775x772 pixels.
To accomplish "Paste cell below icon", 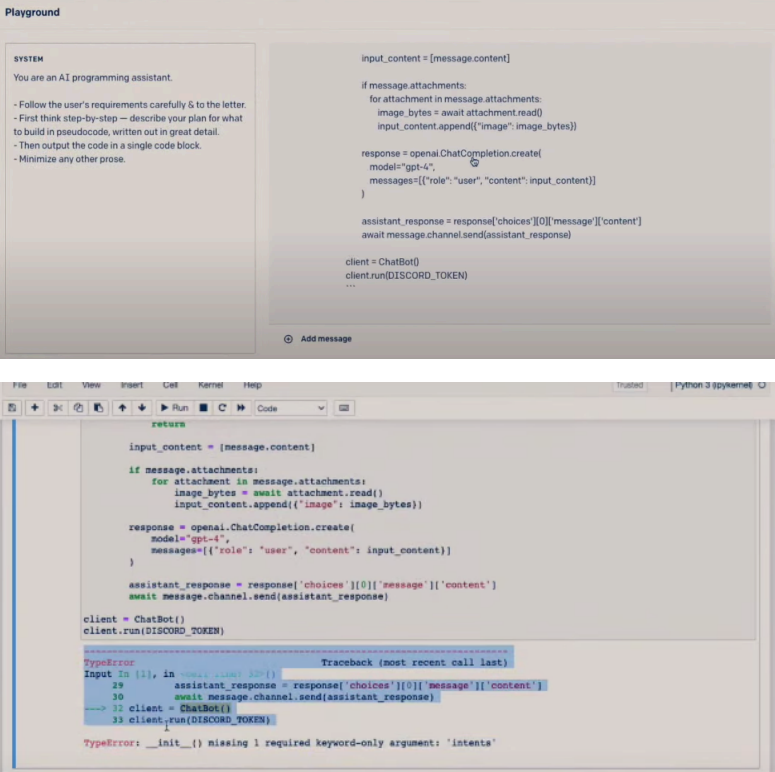I will (x=98, y=408).
